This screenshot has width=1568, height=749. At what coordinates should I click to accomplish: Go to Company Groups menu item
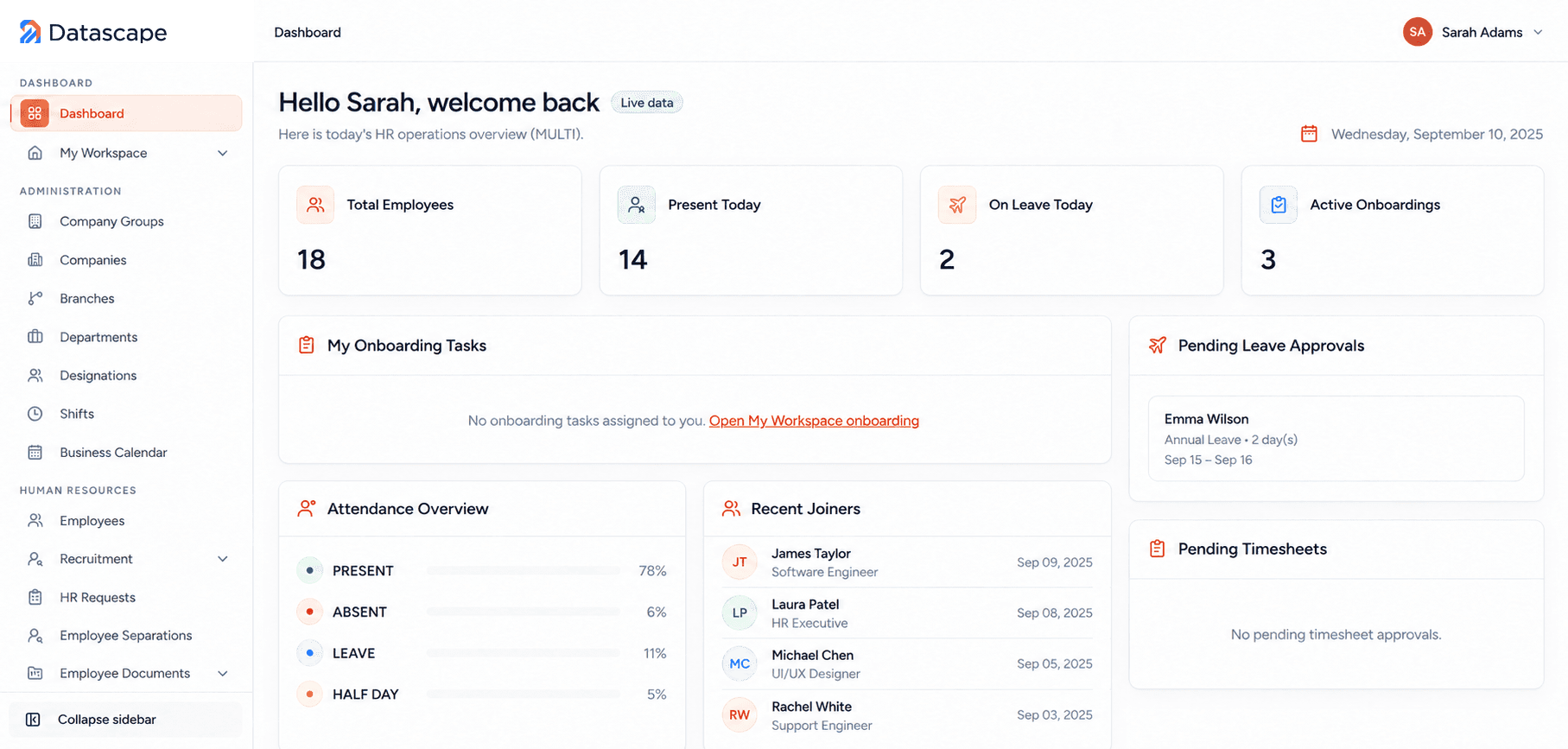[x=126, y=221]
